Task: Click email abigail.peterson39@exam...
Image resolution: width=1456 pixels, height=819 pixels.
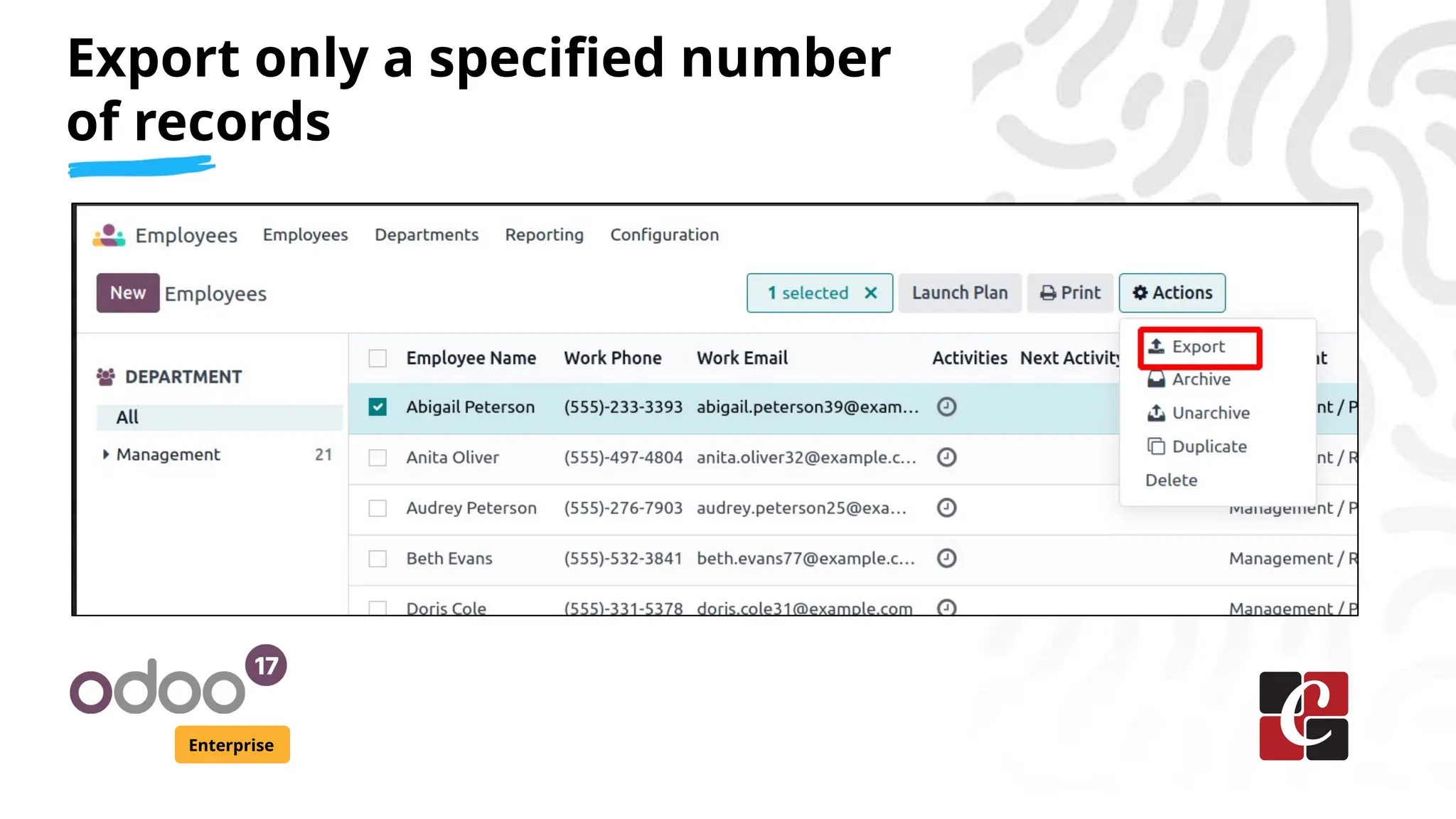Action: pyautogui.click(x=808, y=407)
